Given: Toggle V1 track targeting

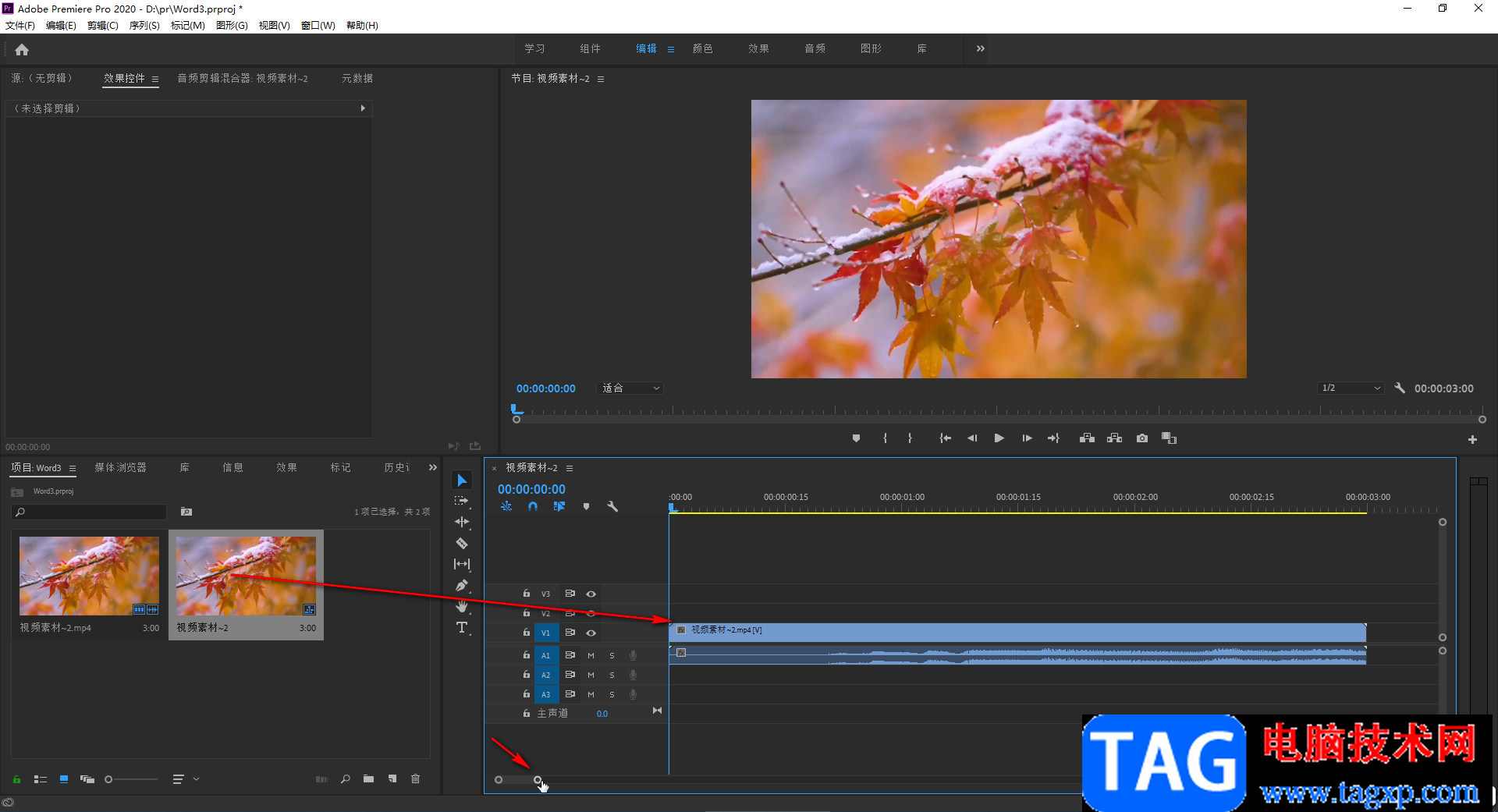Looking at the screenshot, I should [546, 633].
